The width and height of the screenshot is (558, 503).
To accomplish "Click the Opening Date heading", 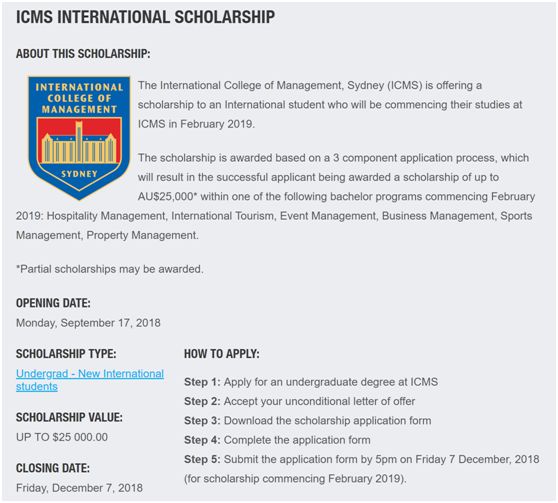I will coord(53,303).
